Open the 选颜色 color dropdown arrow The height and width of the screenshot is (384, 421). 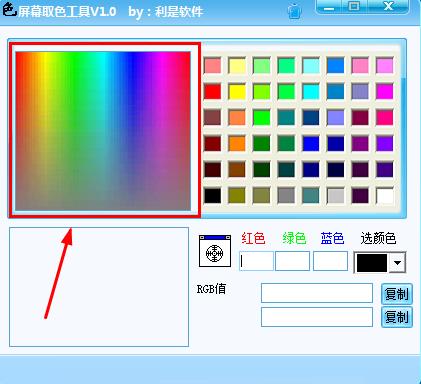pos(397,262)
